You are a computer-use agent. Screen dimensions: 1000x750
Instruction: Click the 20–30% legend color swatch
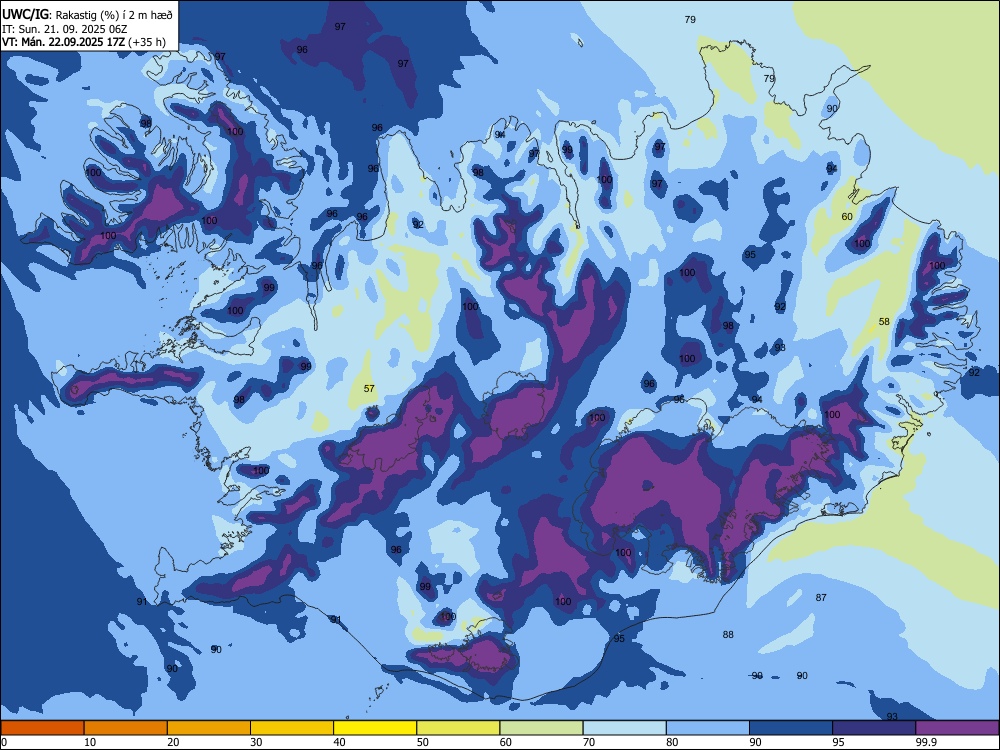pos(209,728)
